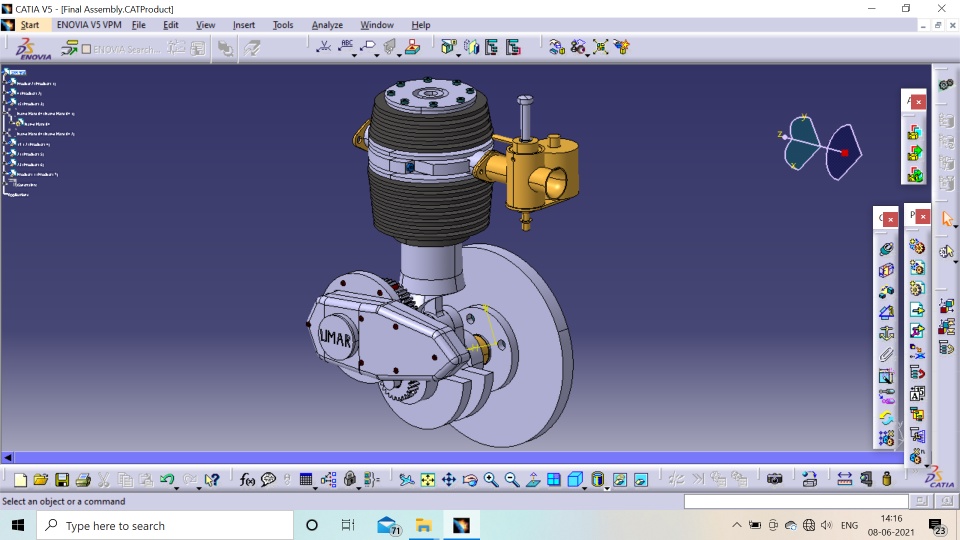
Task: Select the arrow Select tool on right
Action: (x=947, y=219)
